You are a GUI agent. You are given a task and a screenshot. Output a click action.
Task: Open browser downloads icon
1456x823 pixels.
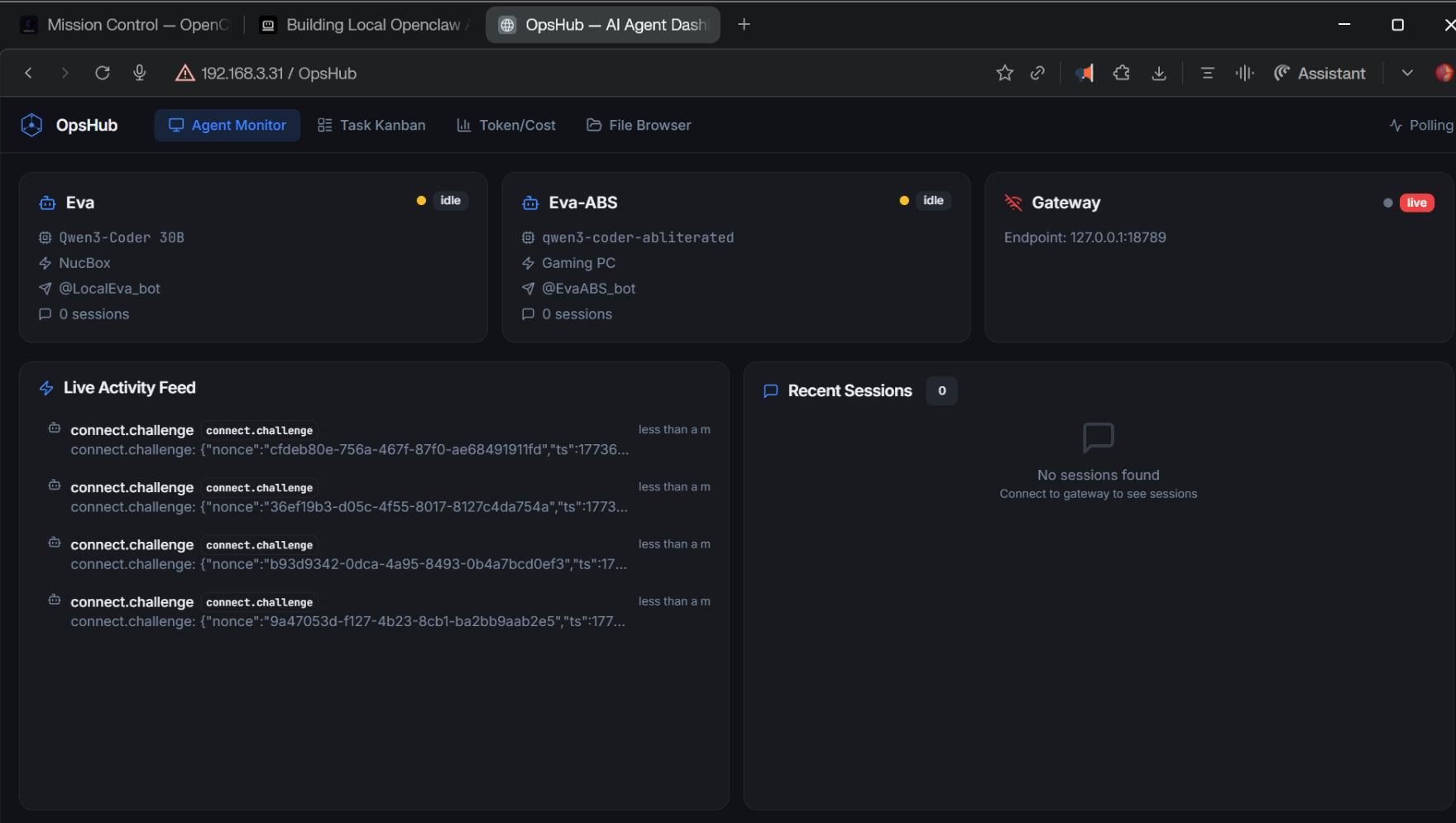[1159, 73]
